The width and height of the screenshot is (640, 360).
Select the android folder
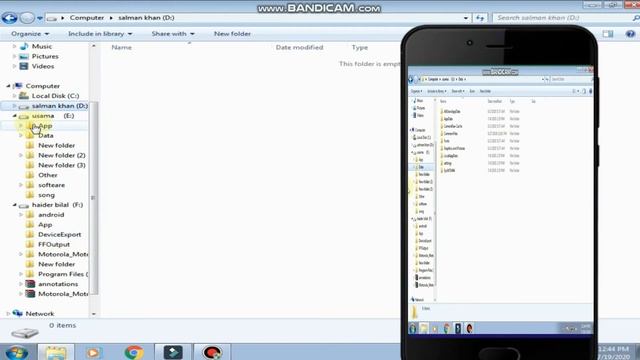tap(51, 215)
